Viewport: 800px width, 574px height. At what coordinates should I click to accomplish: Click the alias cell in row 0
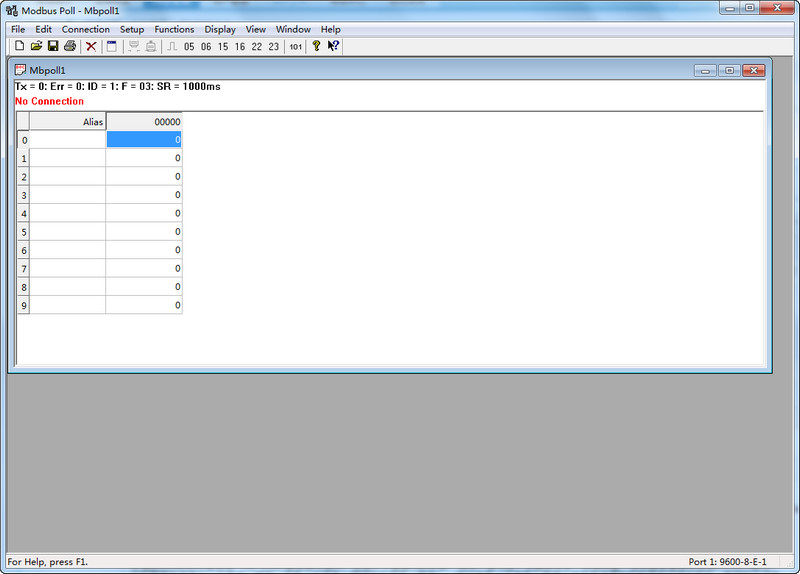tap(67, 139)
